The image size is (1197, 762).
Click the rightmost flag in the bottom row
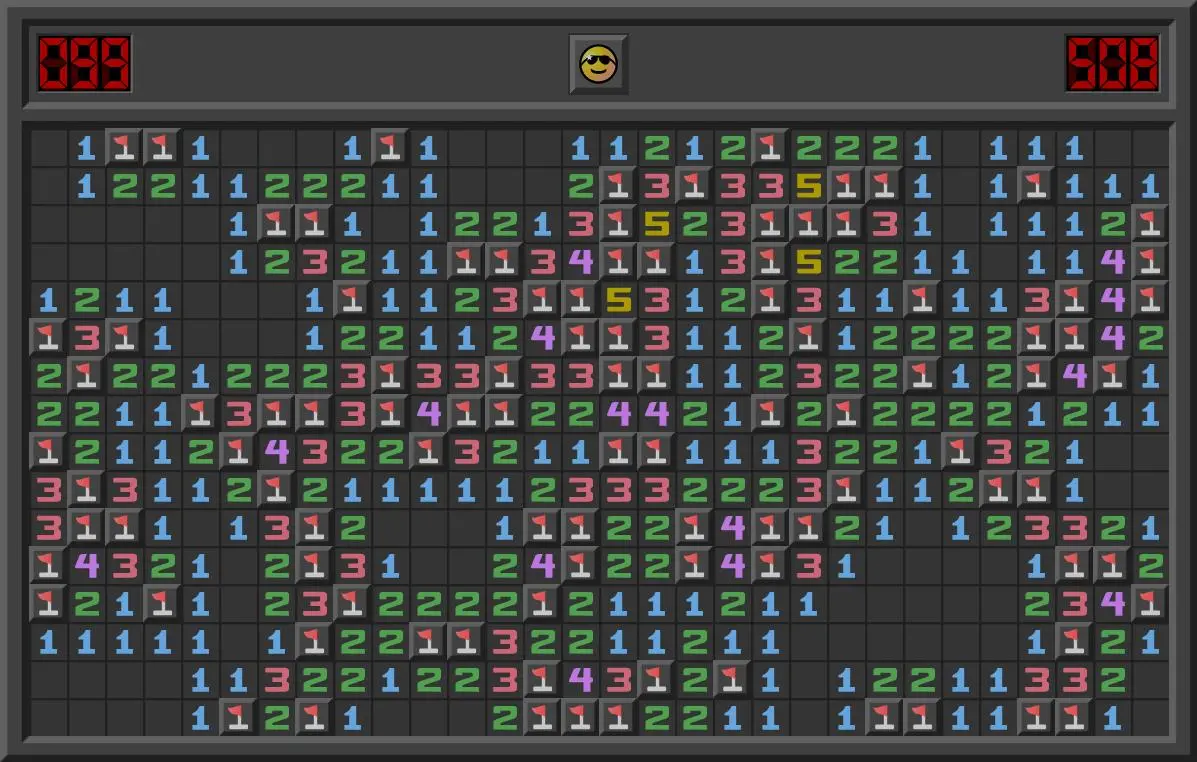pyautogui.click(x=1075, y=718)
